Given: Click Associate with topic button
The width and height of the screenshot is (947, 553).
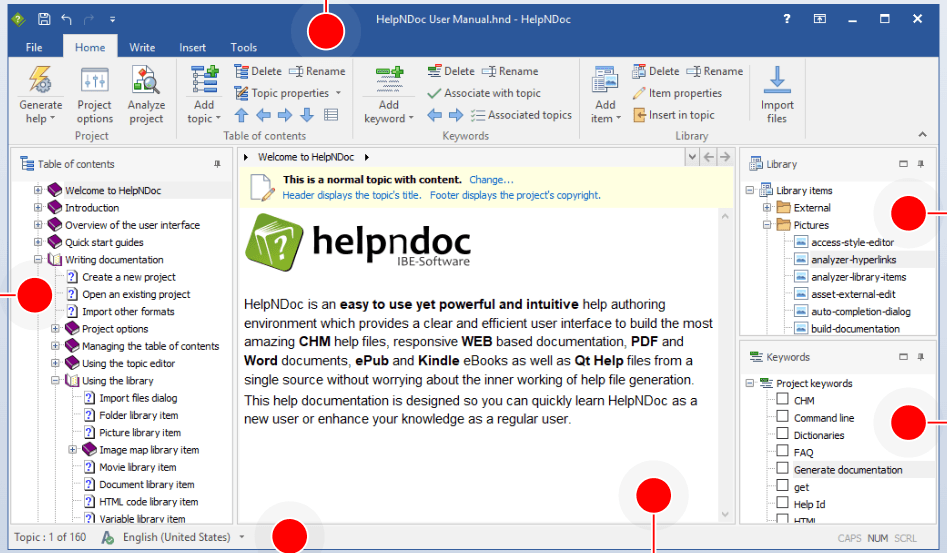Looking at the screenshot, I should pos(484,93).
